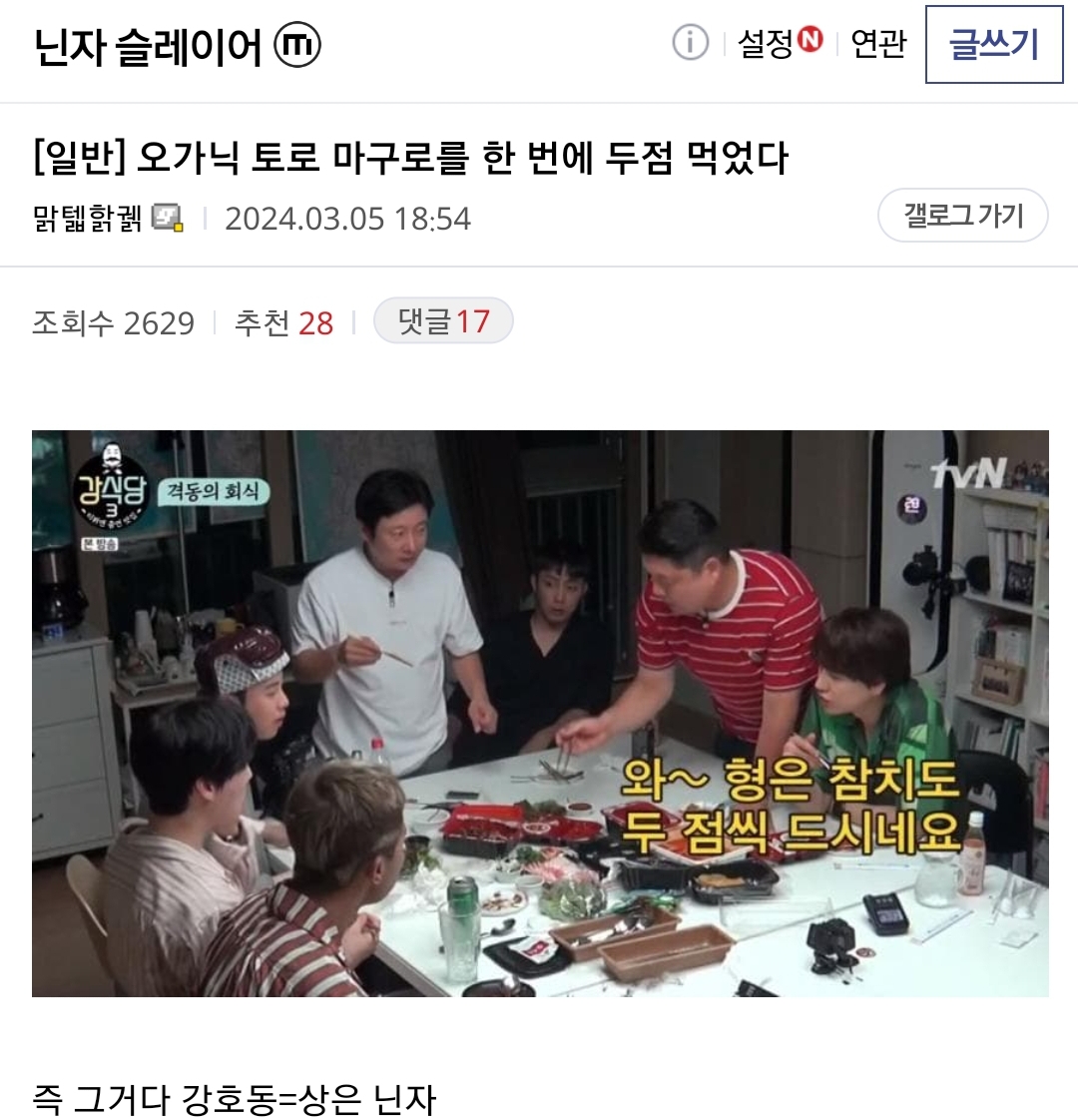Image resolution: width=1078 pixels, height=1120 pixels.
Task: Jump to comments via 댓글 17 button
Action: tap(443, 320)
